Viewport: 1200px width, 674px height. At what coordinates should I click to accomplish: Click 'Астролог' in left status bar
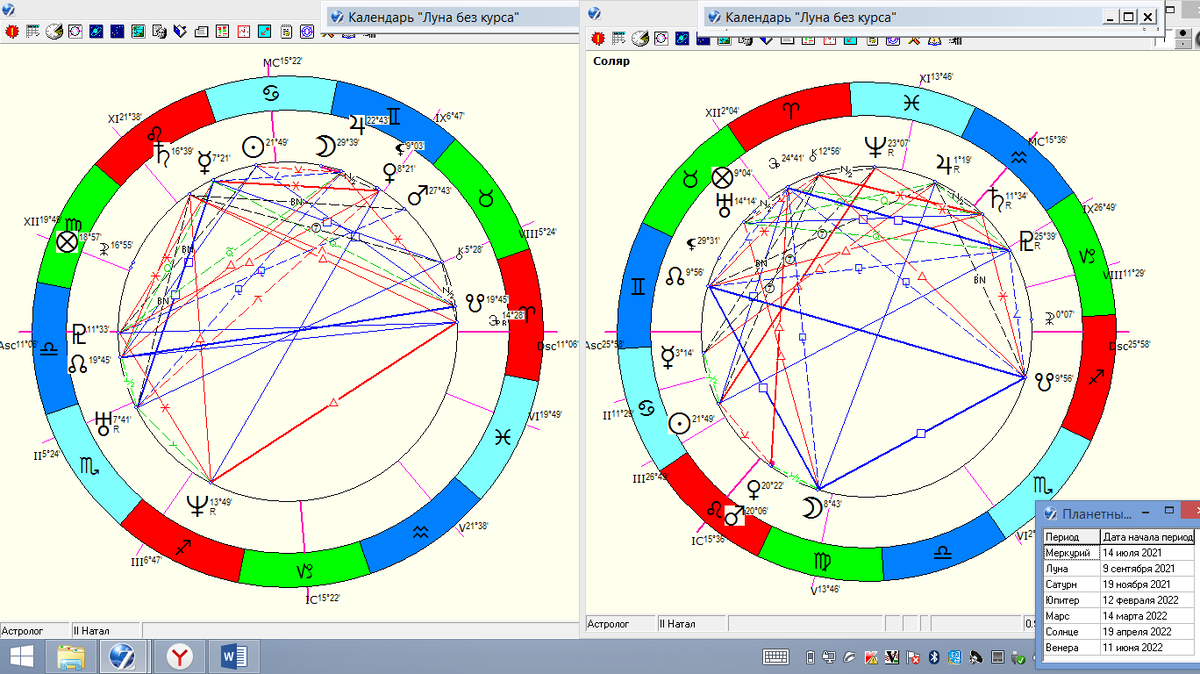tap(34, 631)
